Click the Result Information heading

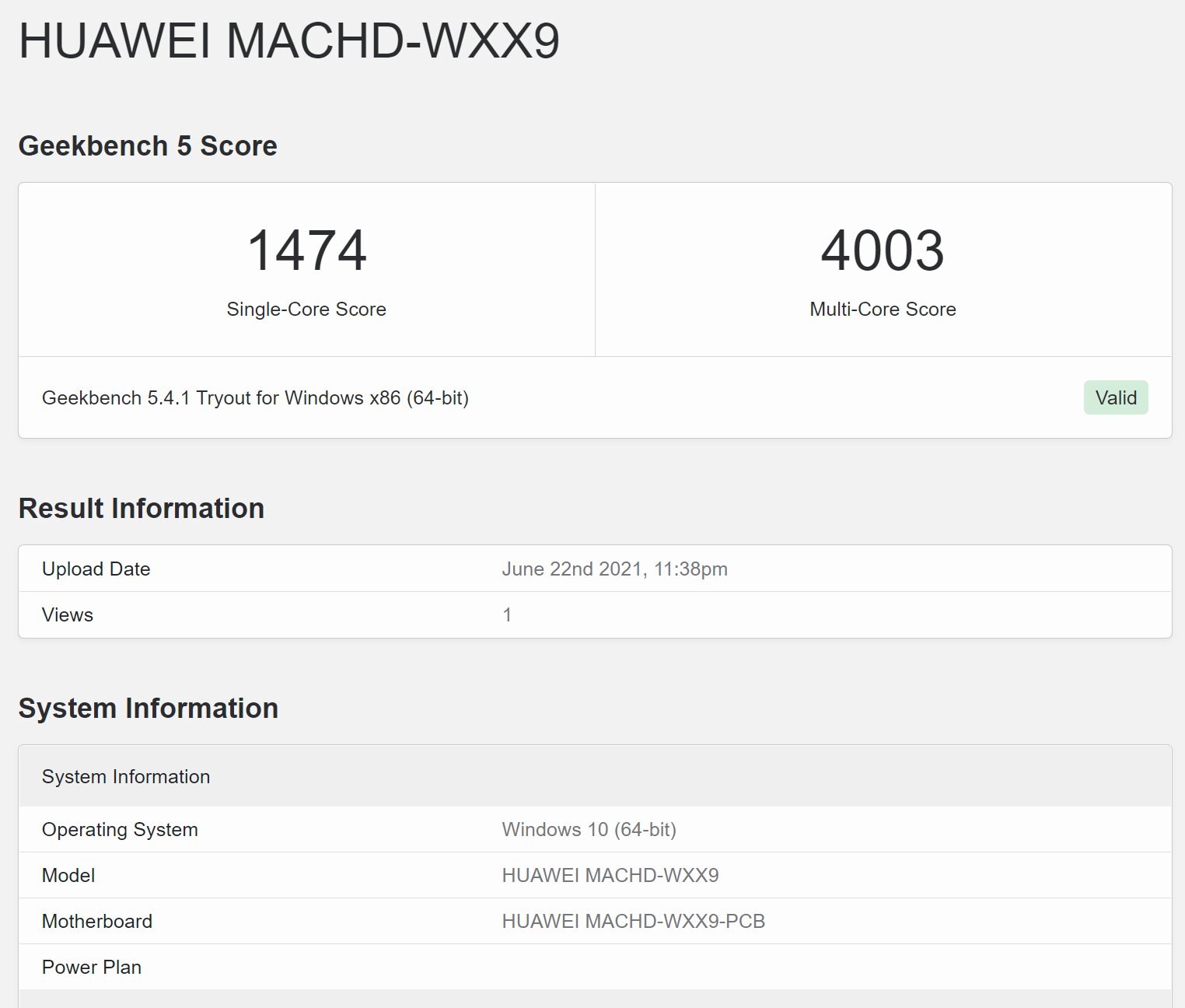point(142,509)
